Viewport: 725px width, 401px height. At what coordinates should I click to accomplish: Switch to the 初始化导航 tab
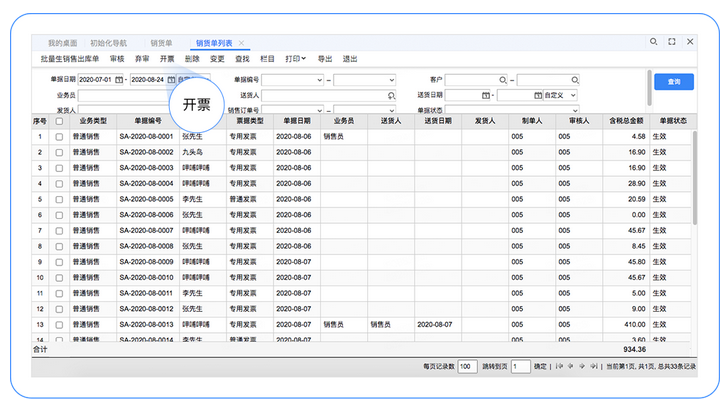(x=108, y=43)
